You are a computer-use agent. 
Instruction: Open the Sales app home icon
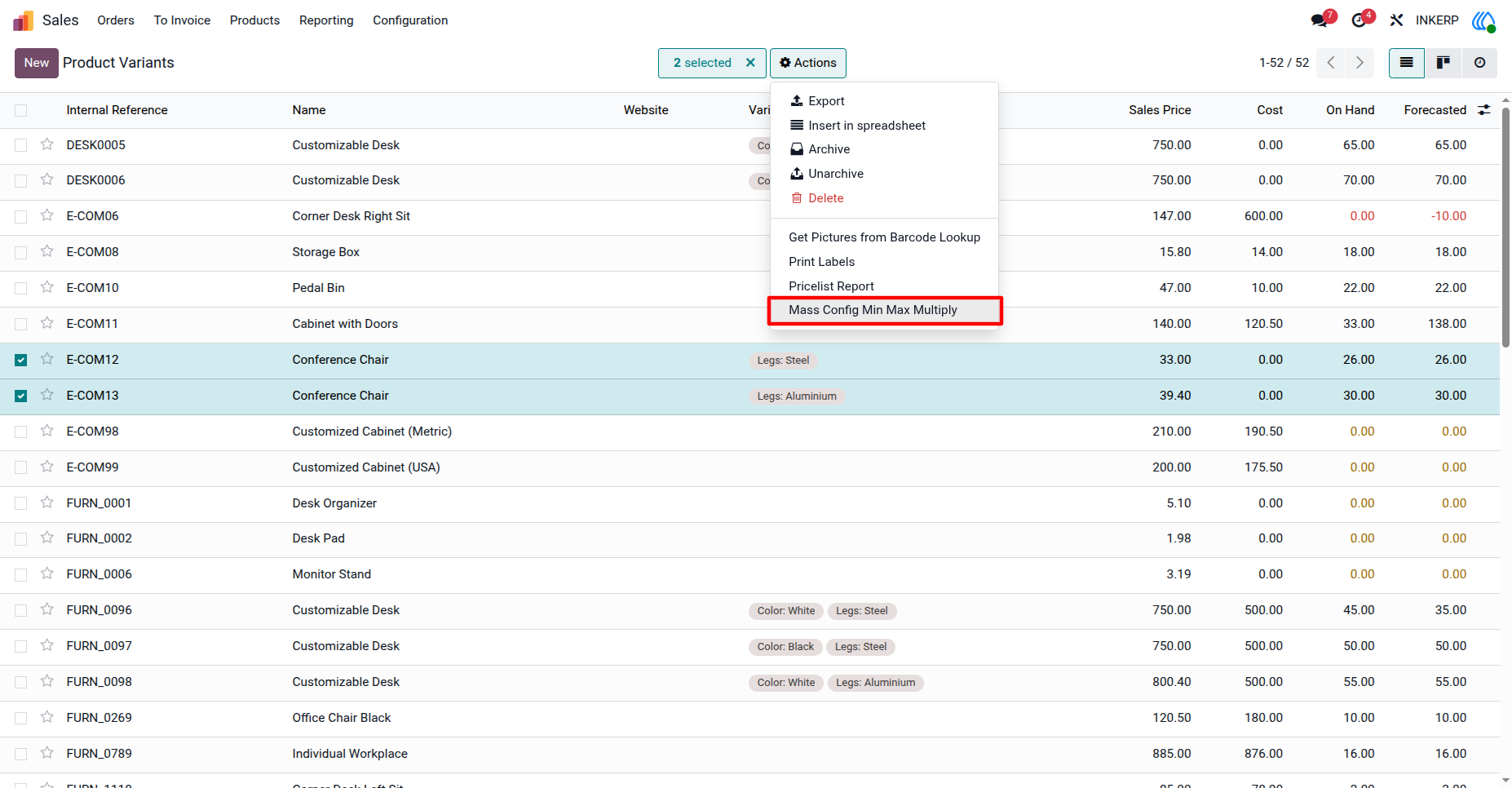(24, 20)
